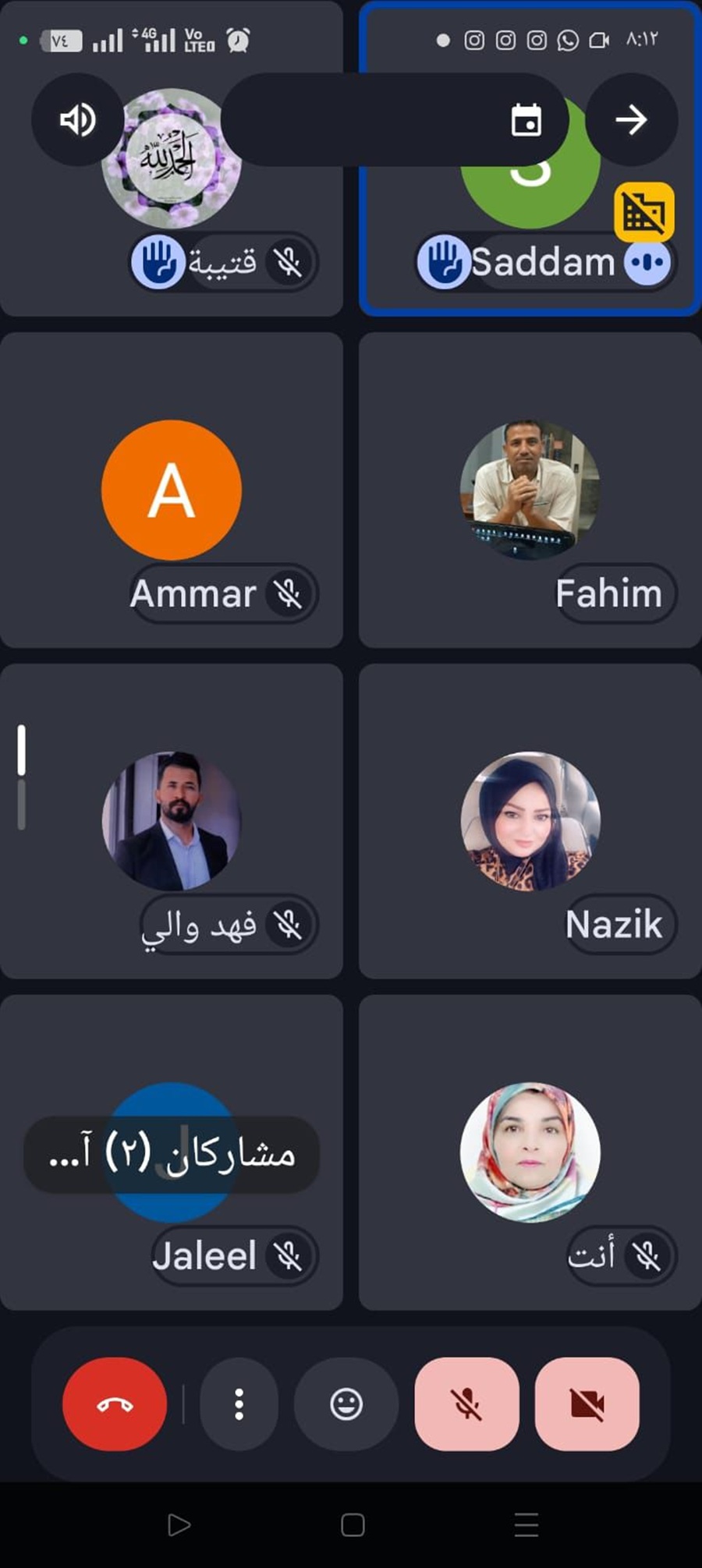The height and width of the screenshot is (1568, 702).
Task: Select Nazik's profile picture tile
Action: pyautogui.click(x=530, y=821)
